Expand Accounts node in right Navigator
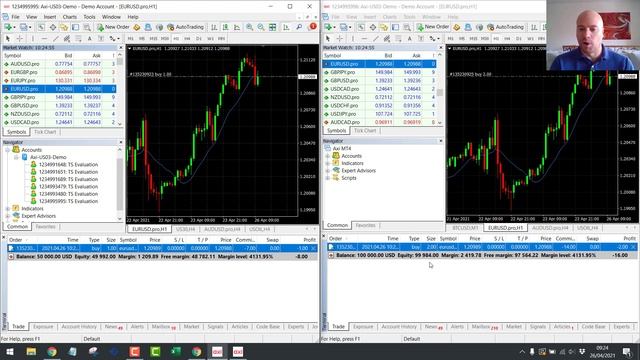640x360 pixels. click(328, 156)
